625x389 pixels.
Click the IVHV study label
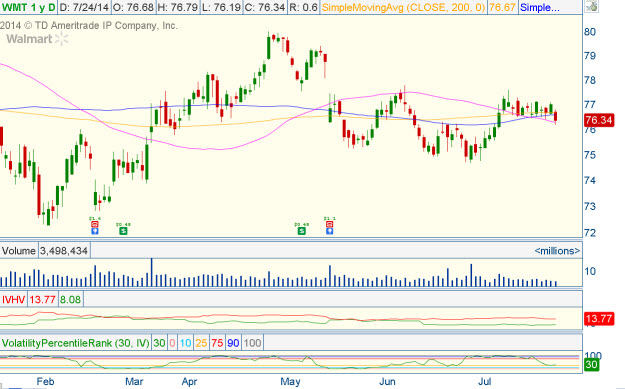(x=14, y=299)
